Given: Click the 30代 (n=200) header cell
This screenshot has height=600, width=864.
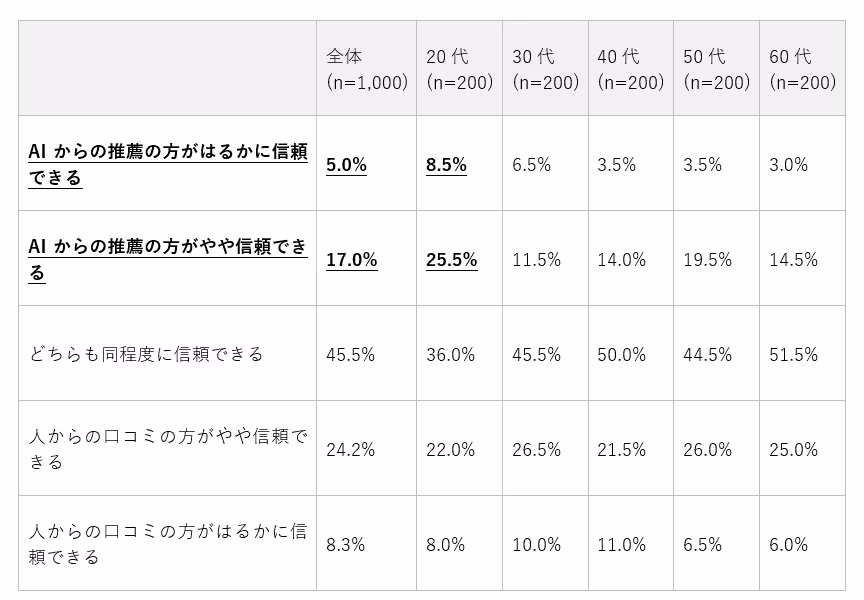Looking at the screenshot, I should click(x=546, y=68).
